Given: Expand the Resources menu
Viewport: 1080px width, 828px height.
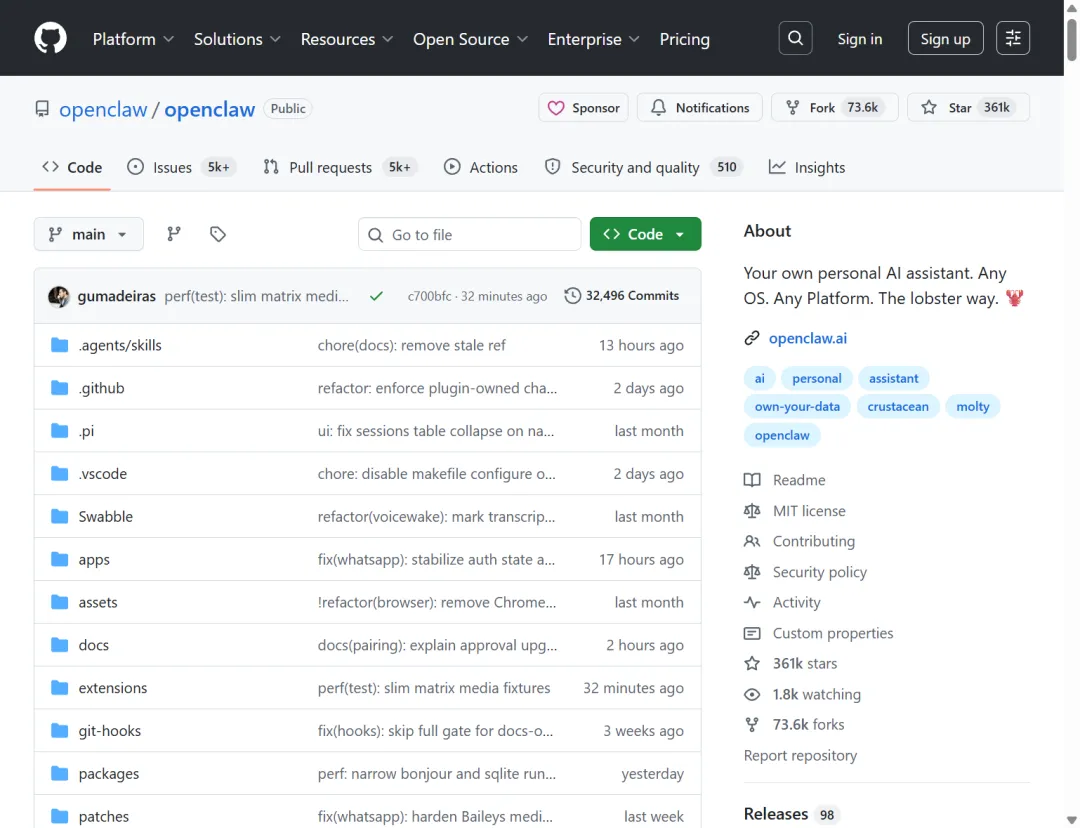Looking at the screenshot, I should pyautogui.click(x=346, y=39).
